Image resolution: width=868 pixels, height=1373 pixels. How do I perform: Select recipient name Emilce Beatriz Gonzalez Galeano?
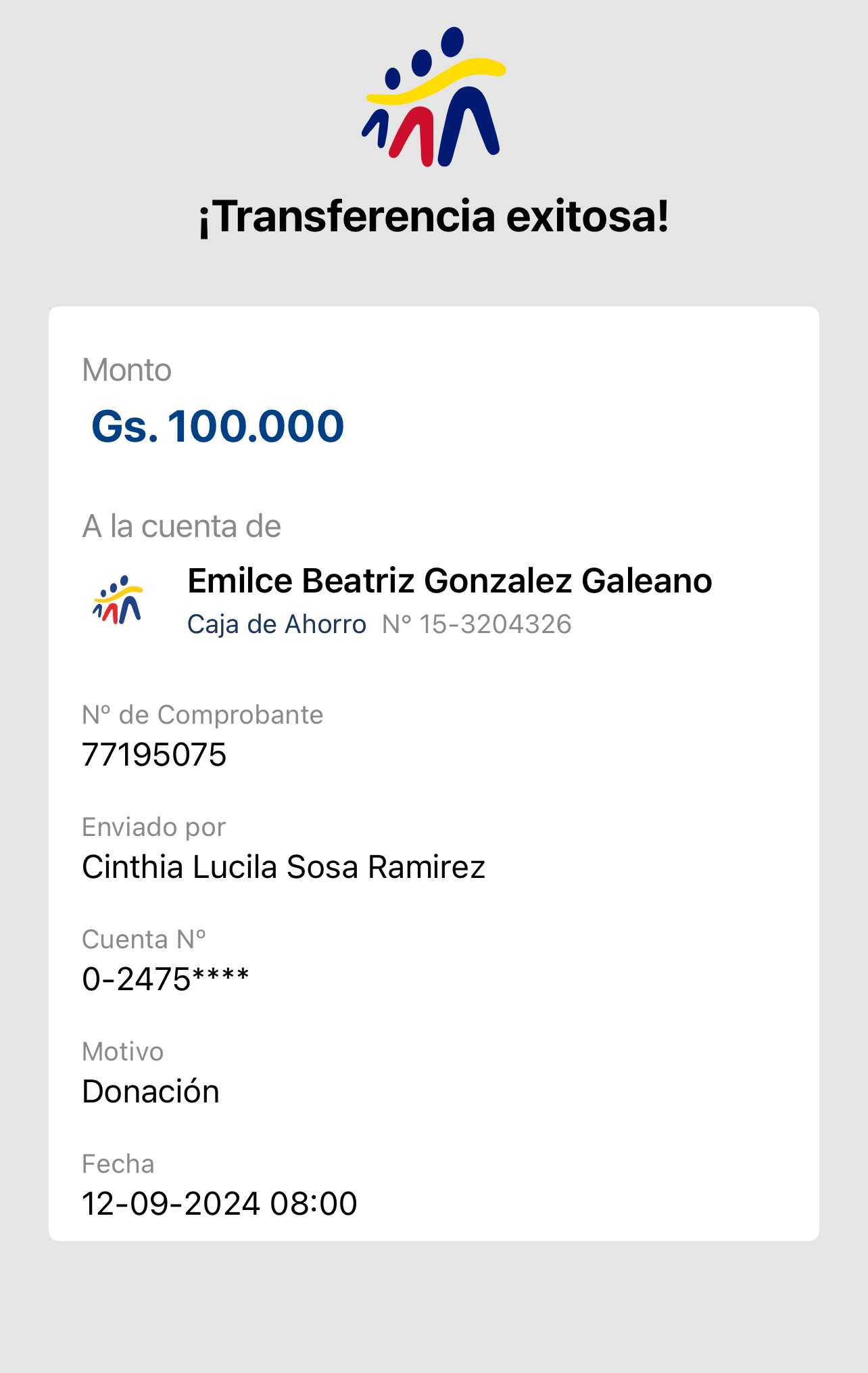point(450,581)
